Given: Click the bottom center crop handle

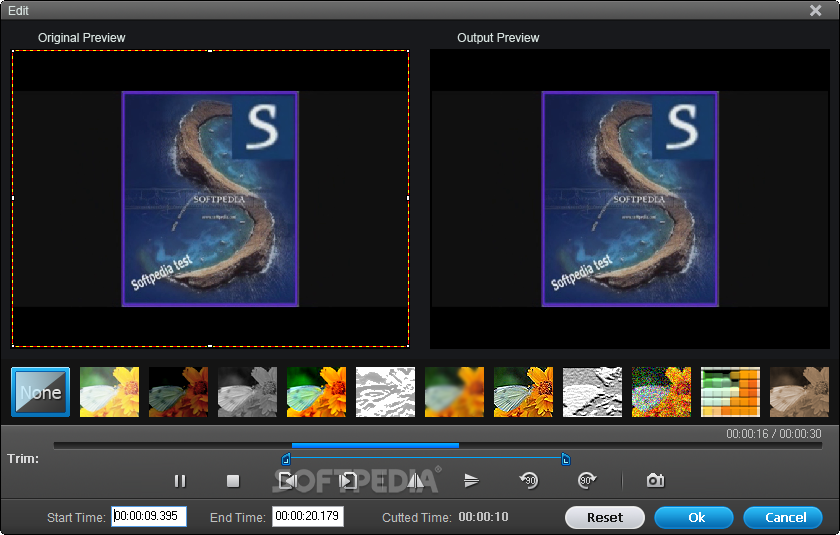Looking at the screenshot, I should (210, 346).
